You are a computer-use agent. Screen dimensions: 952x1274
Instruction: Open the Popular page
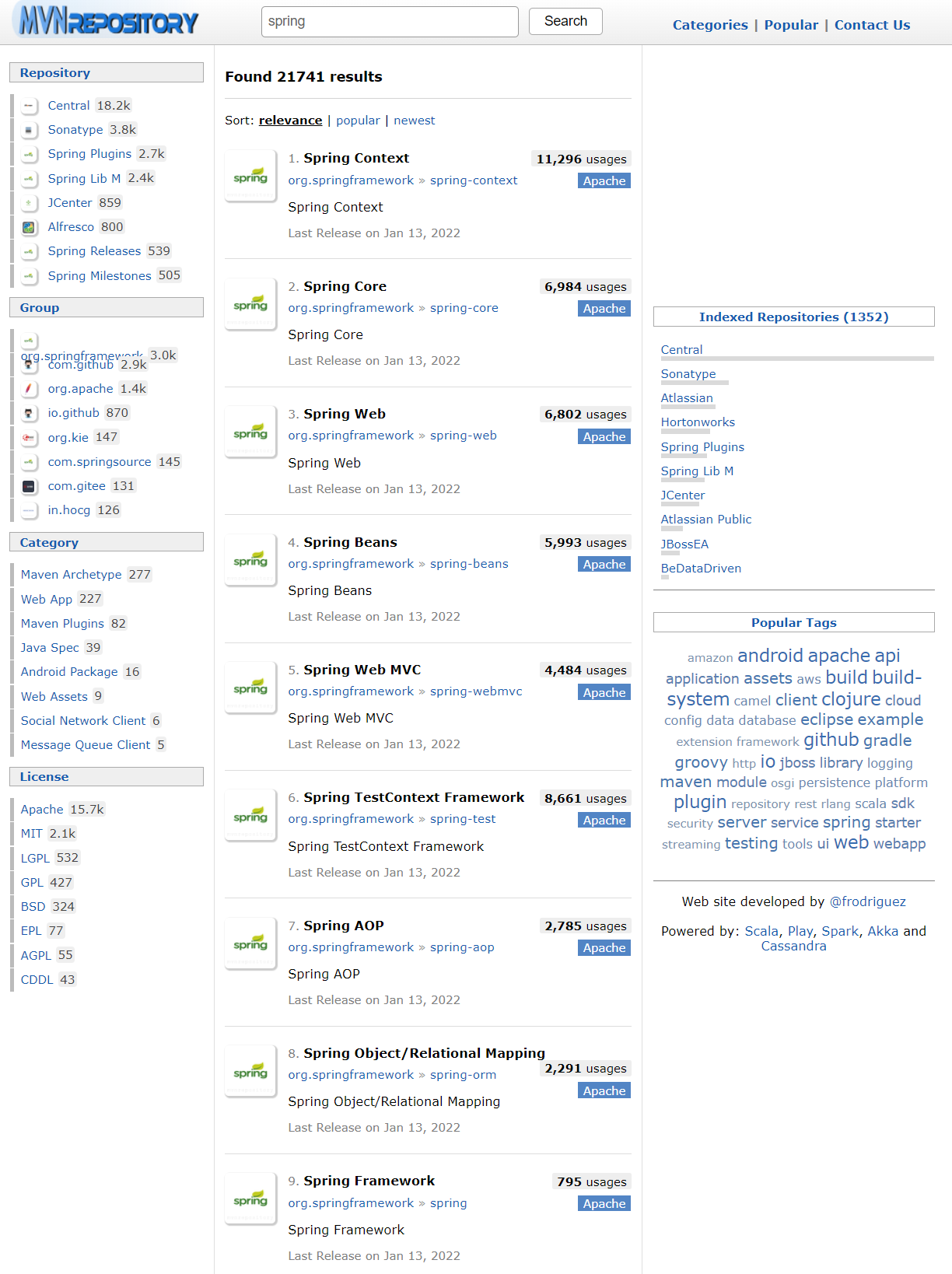click(x=791, y=25)
